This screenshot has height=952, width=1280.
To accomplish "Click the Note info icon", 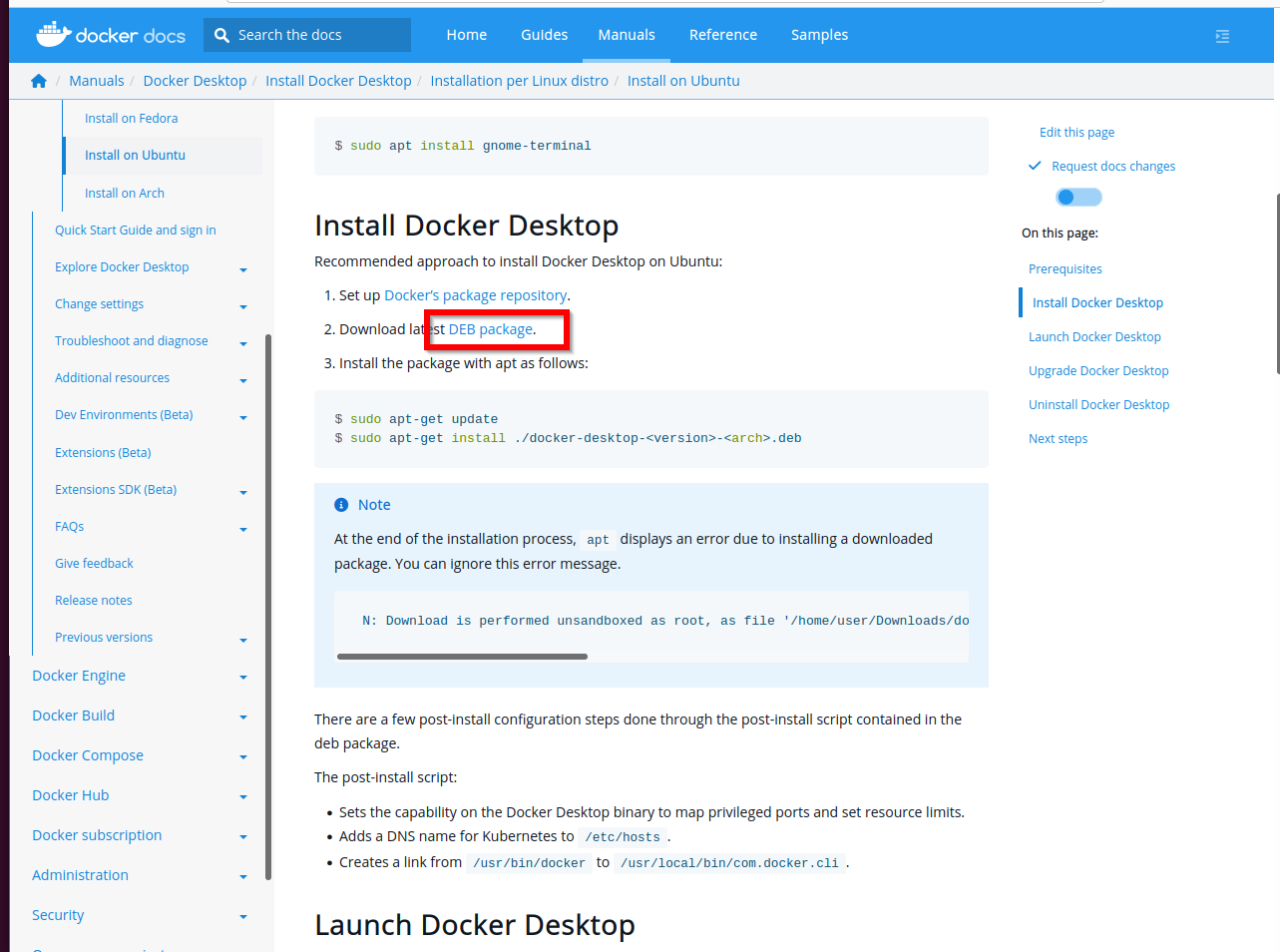I will tap(341, 505).
